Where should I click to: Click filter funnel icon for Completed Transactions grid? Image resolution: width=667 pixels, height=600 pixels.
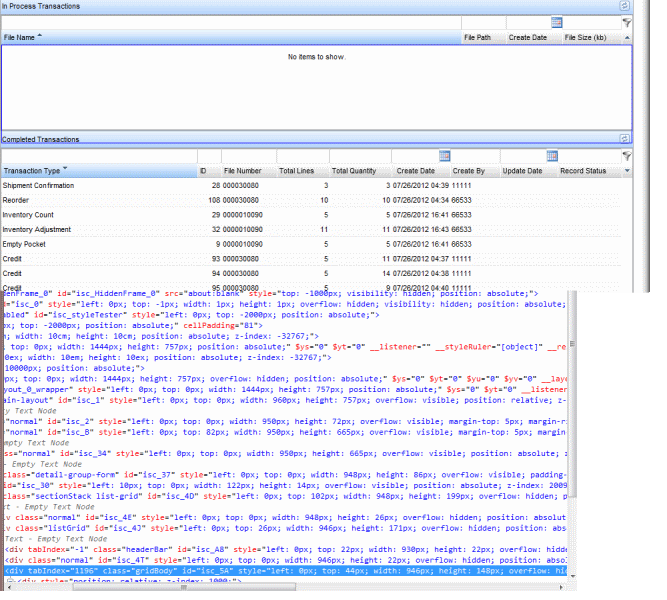[x=626, y=156]
